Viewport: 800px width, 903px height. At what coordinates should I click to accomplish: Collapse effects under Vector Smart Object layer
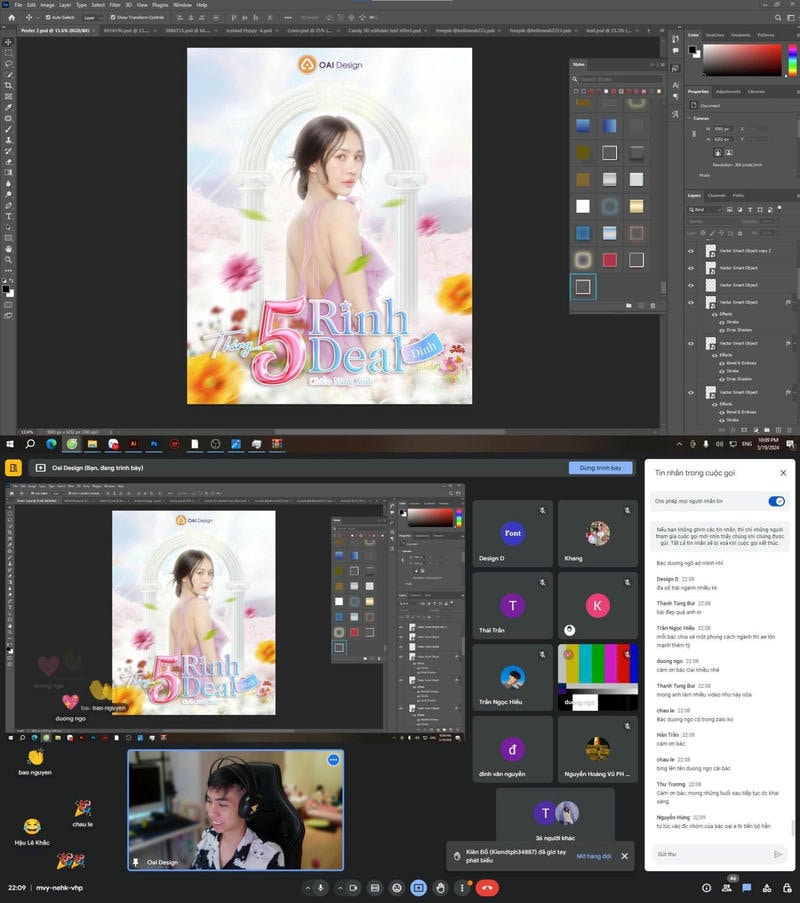point(795,302)
